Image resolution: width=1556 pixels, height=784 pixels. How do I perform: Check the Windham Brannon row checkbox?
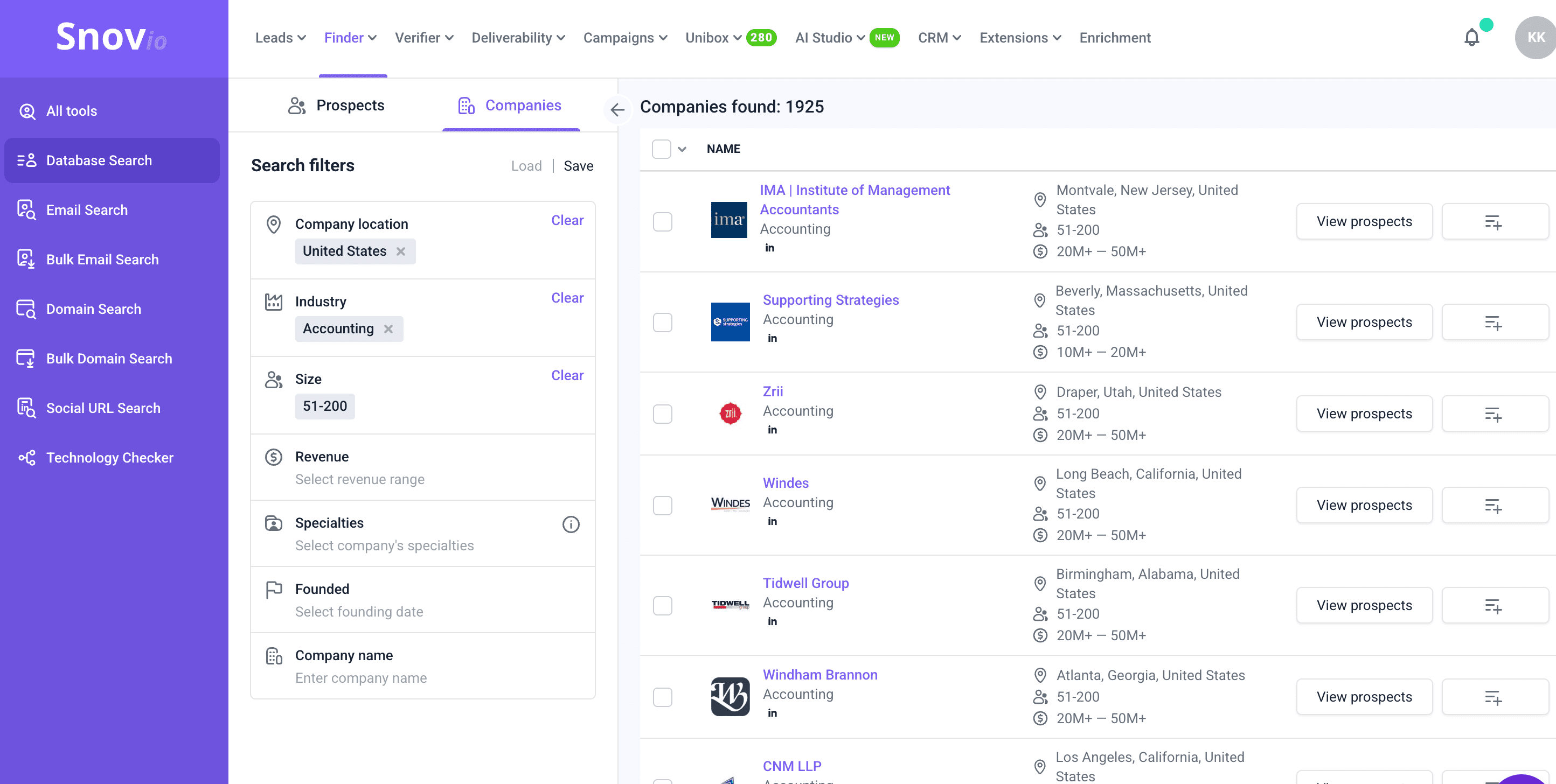click(x=663, y=697)
